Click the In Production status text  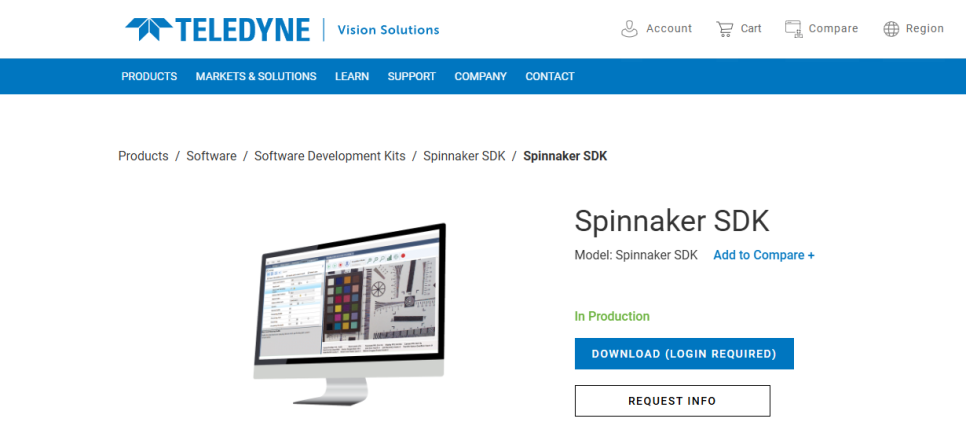[x=612, y=316]
